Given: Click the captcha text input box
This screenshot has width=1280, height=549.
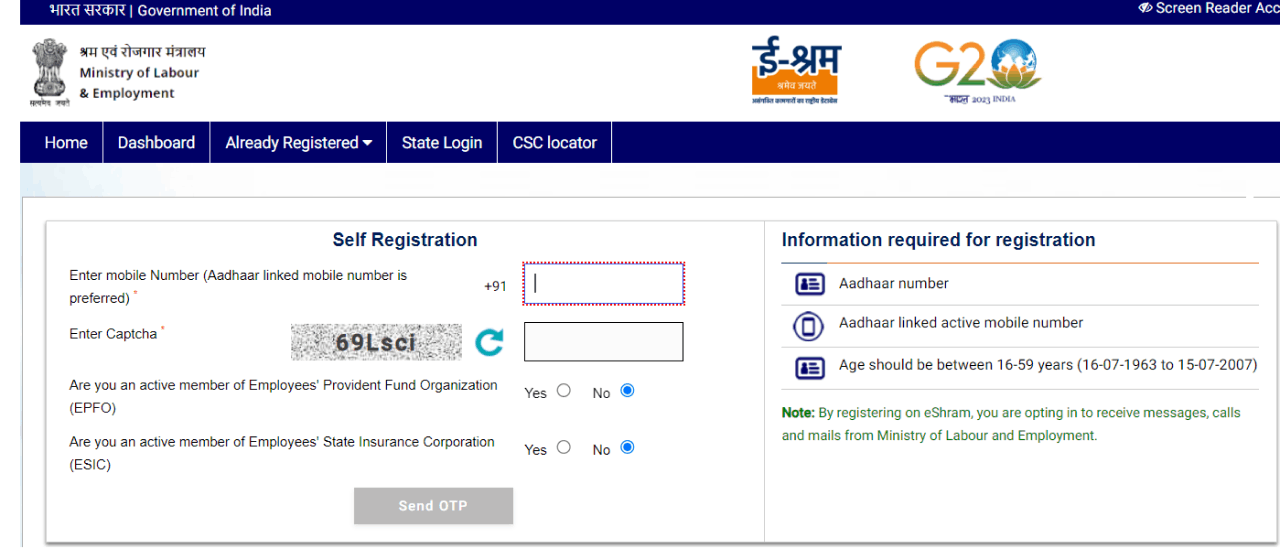Looking at the screenshot, I should click(604, 342).
